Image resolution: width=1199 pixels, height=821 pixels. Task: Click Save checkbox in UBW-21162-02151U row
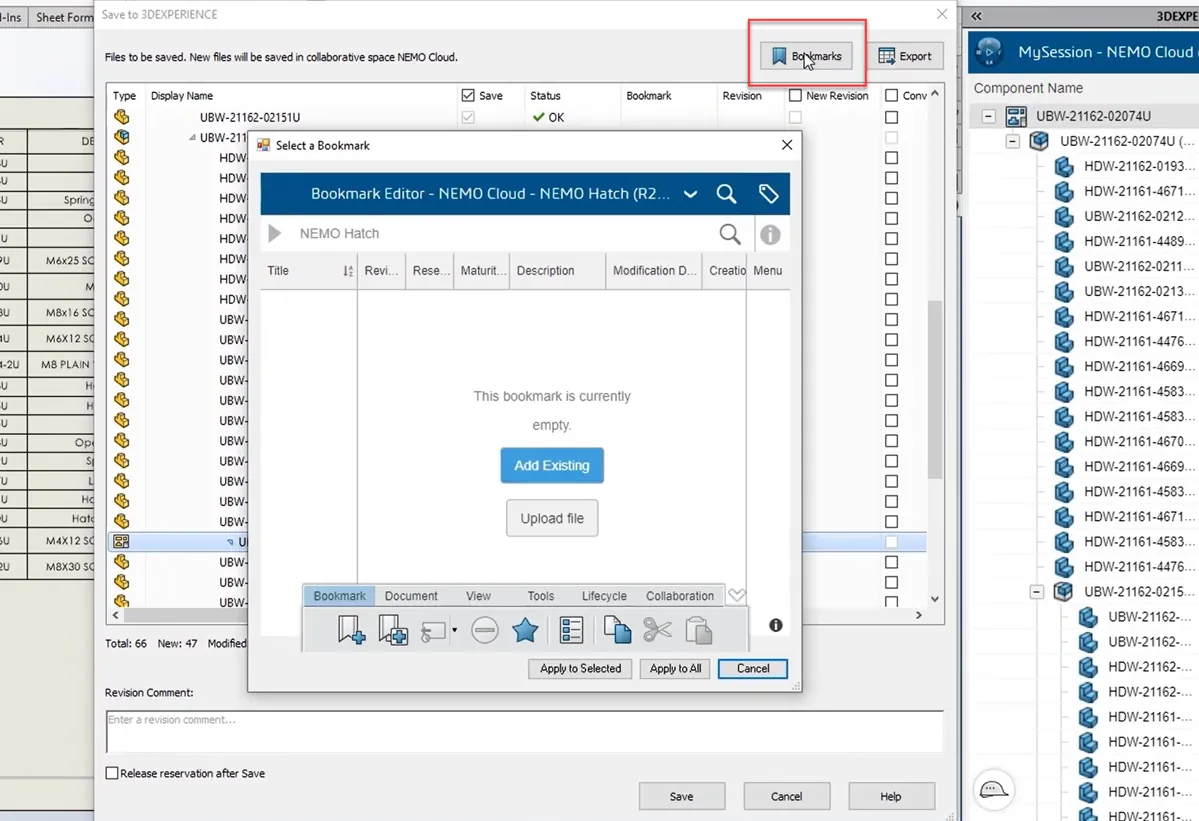(x=468, y=117)
